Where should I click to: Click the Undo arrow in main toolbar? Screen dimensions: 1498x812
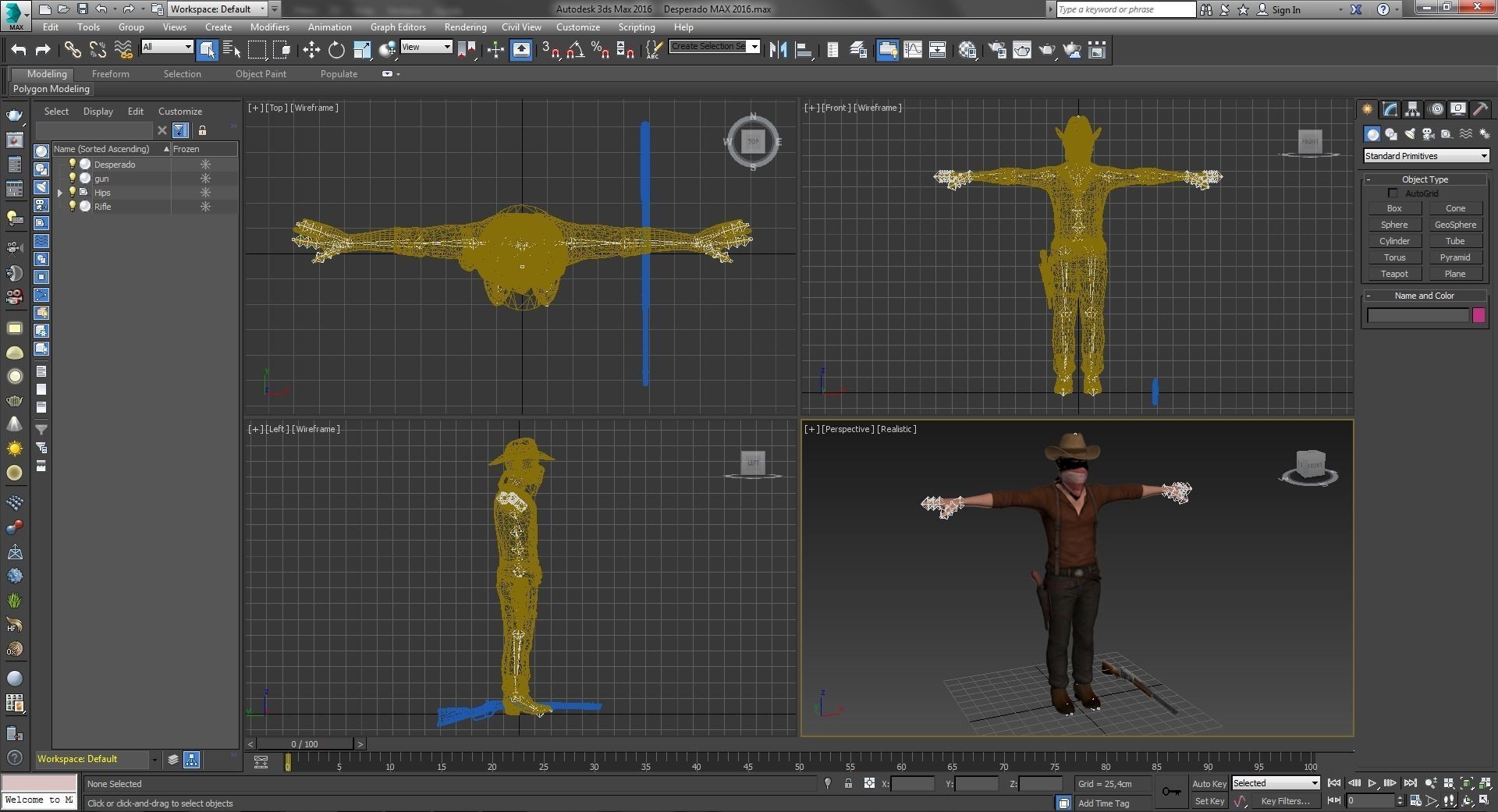click(x=18, y=51)
